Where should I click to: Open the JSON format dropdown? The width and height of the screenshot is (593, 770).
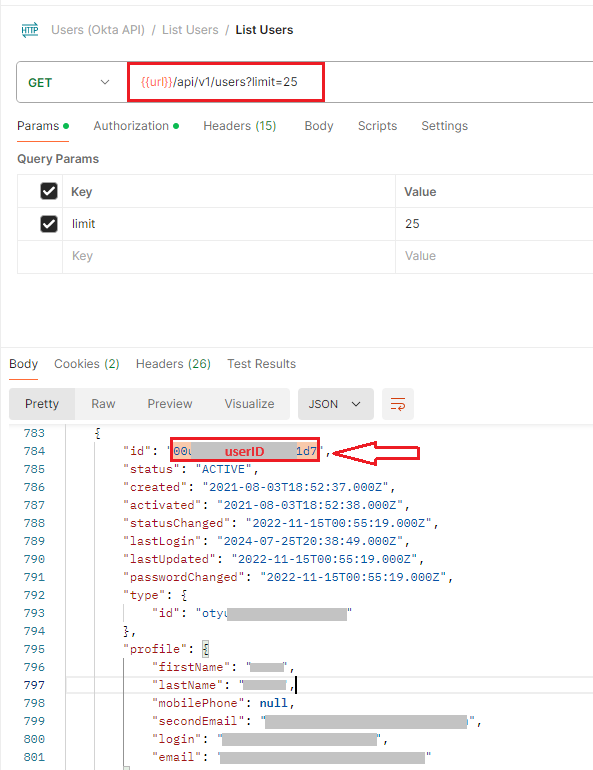(x=336, y=404)
